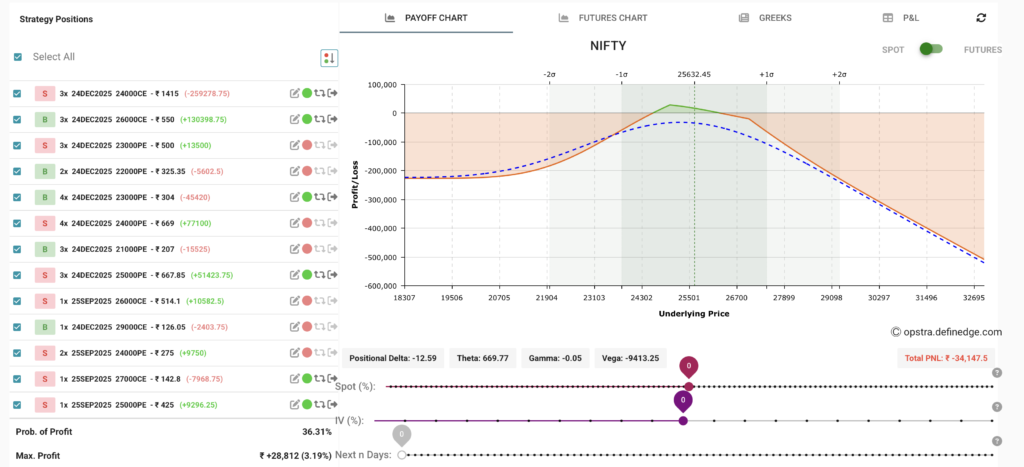Click the B badge on 21000PE row
The height and width of the screenshot is (467, 1024).
click(x=44, y=249)
